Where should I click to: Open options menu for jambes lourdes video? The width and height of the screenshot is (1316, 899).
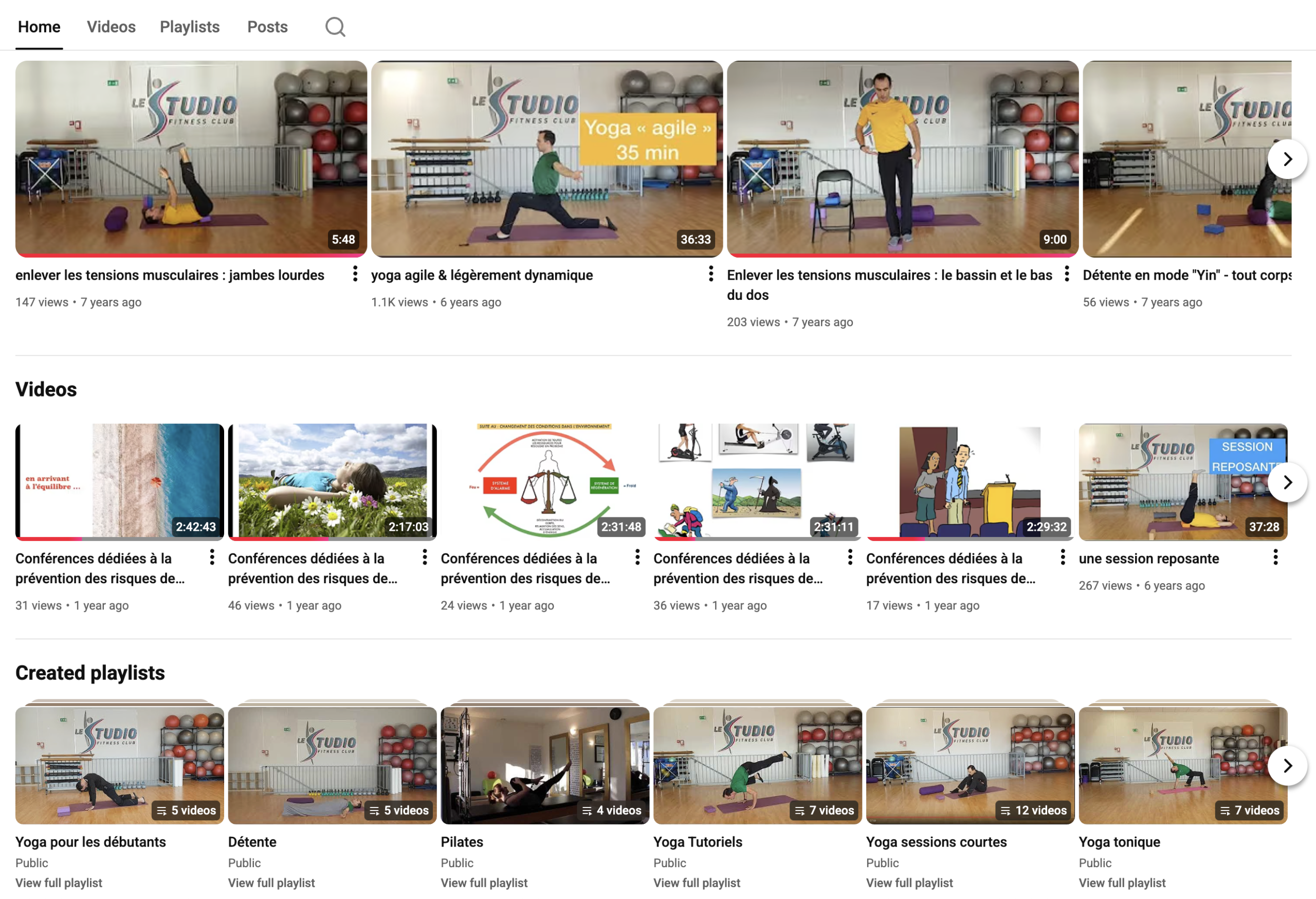click(x=355, y=274)
